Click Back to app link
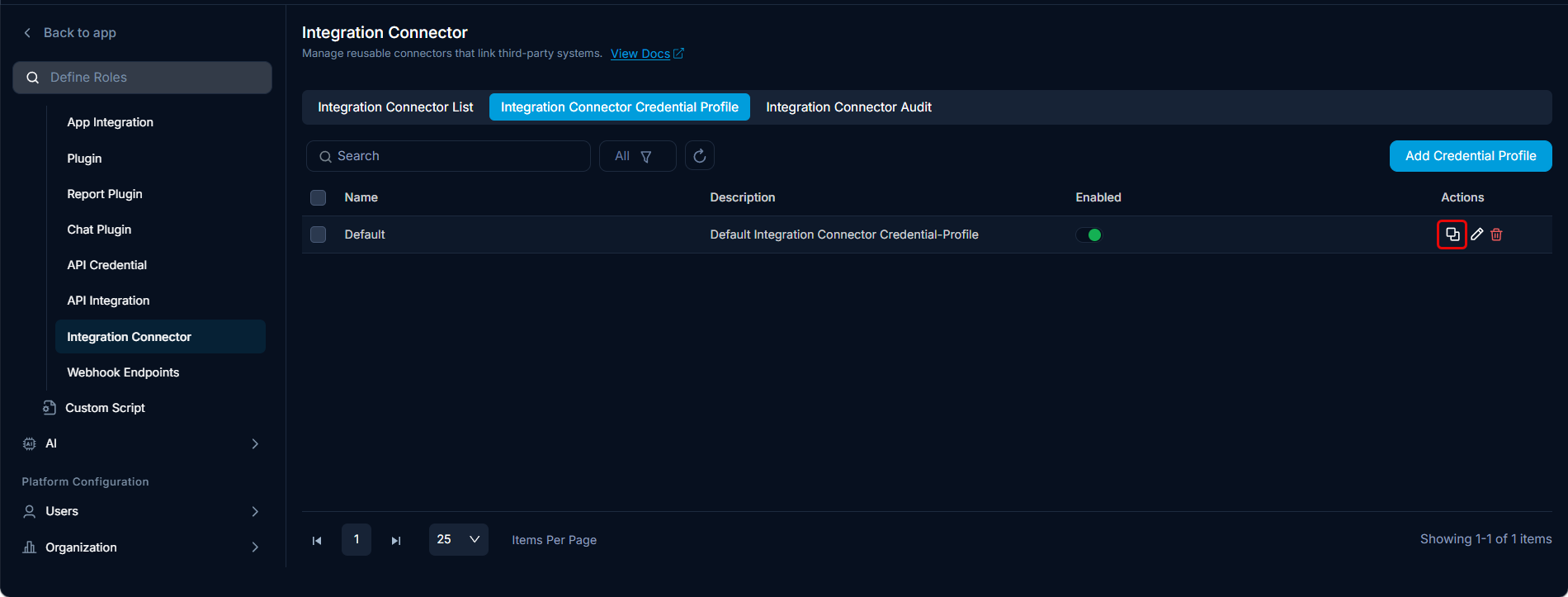The width and height of the screenshot is (1568, 597). (x=79, y=32)
